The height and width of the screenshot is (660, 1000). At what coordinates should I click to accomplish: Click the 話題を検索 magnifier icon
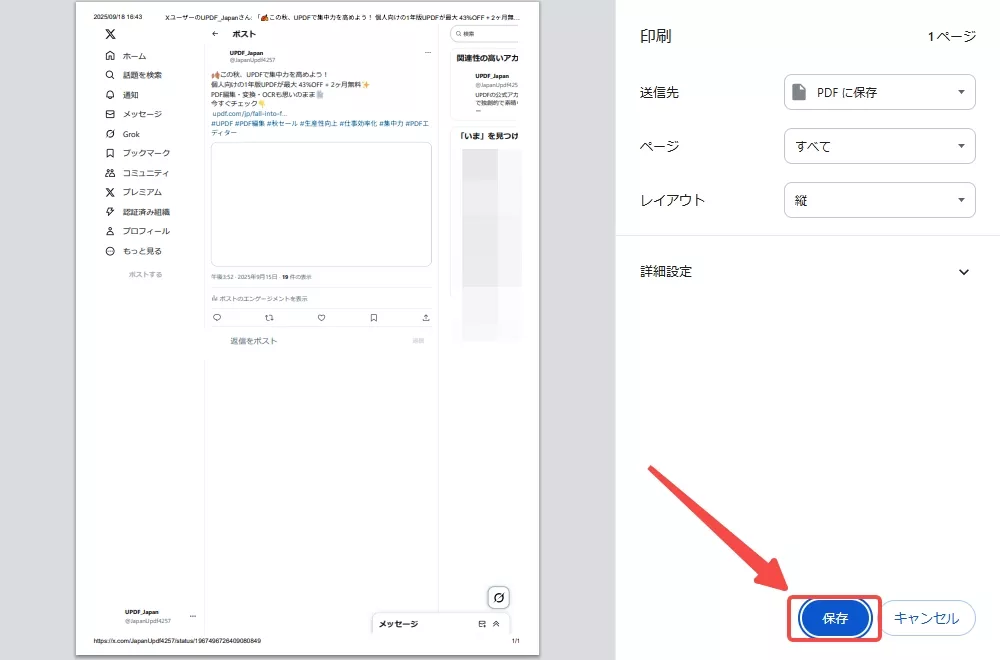pyautogui.click(x=110, y=75)
